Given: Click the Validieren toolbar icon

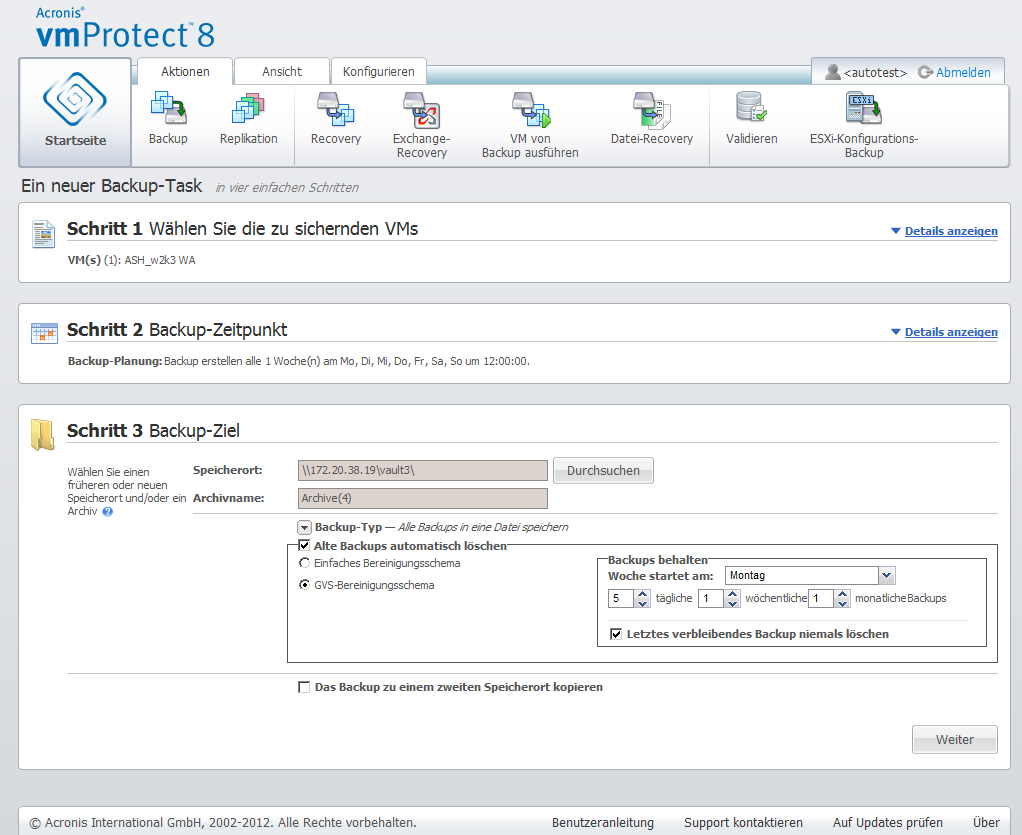Looking at the screenshot, I should click(751, 108).
